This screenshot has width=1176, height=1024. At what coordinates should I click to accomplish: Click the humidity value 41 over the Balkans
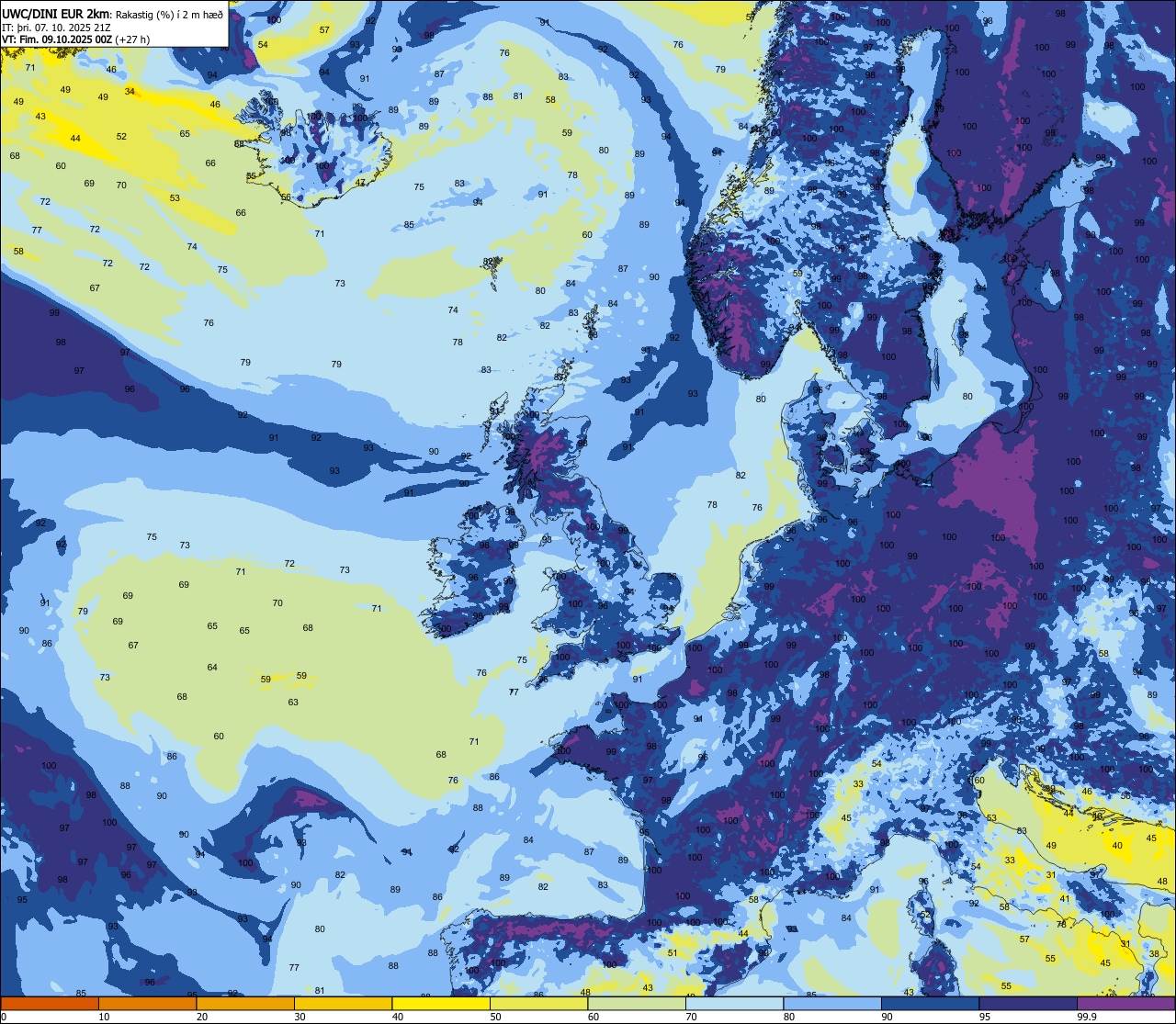pos(1065,898)
